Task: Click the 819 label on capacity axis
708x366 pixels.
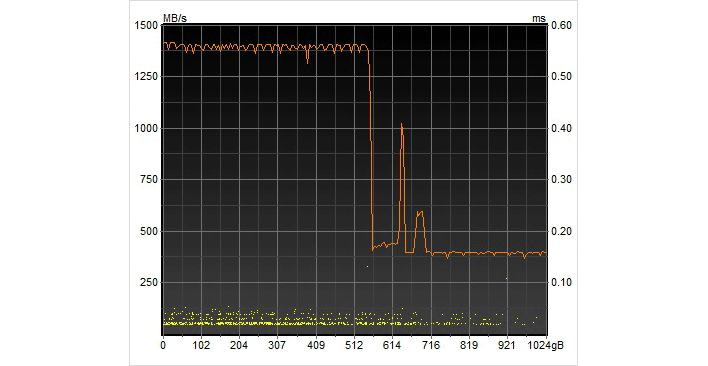Action: click(470, 346)
